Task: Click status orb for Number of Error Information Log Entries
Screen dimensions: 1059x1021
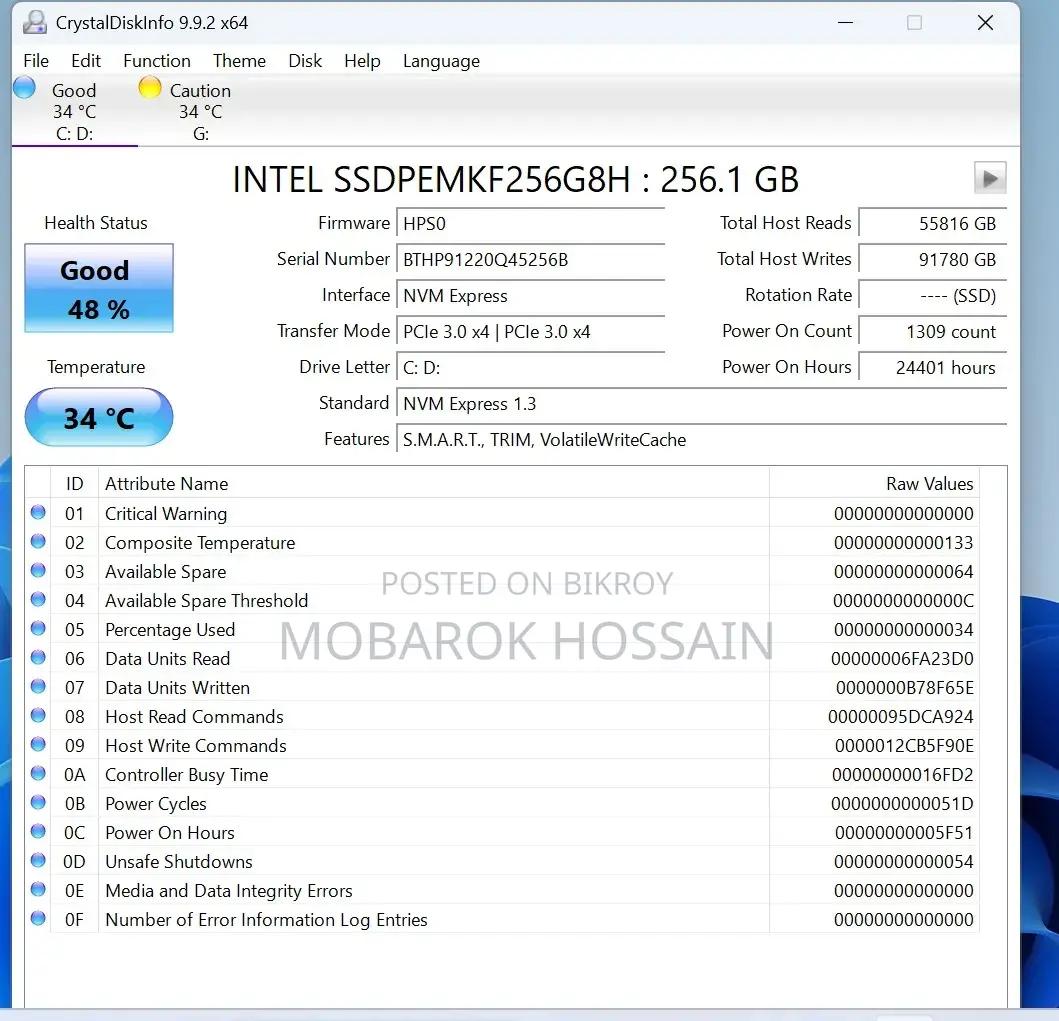Action: tap(38, 919)
